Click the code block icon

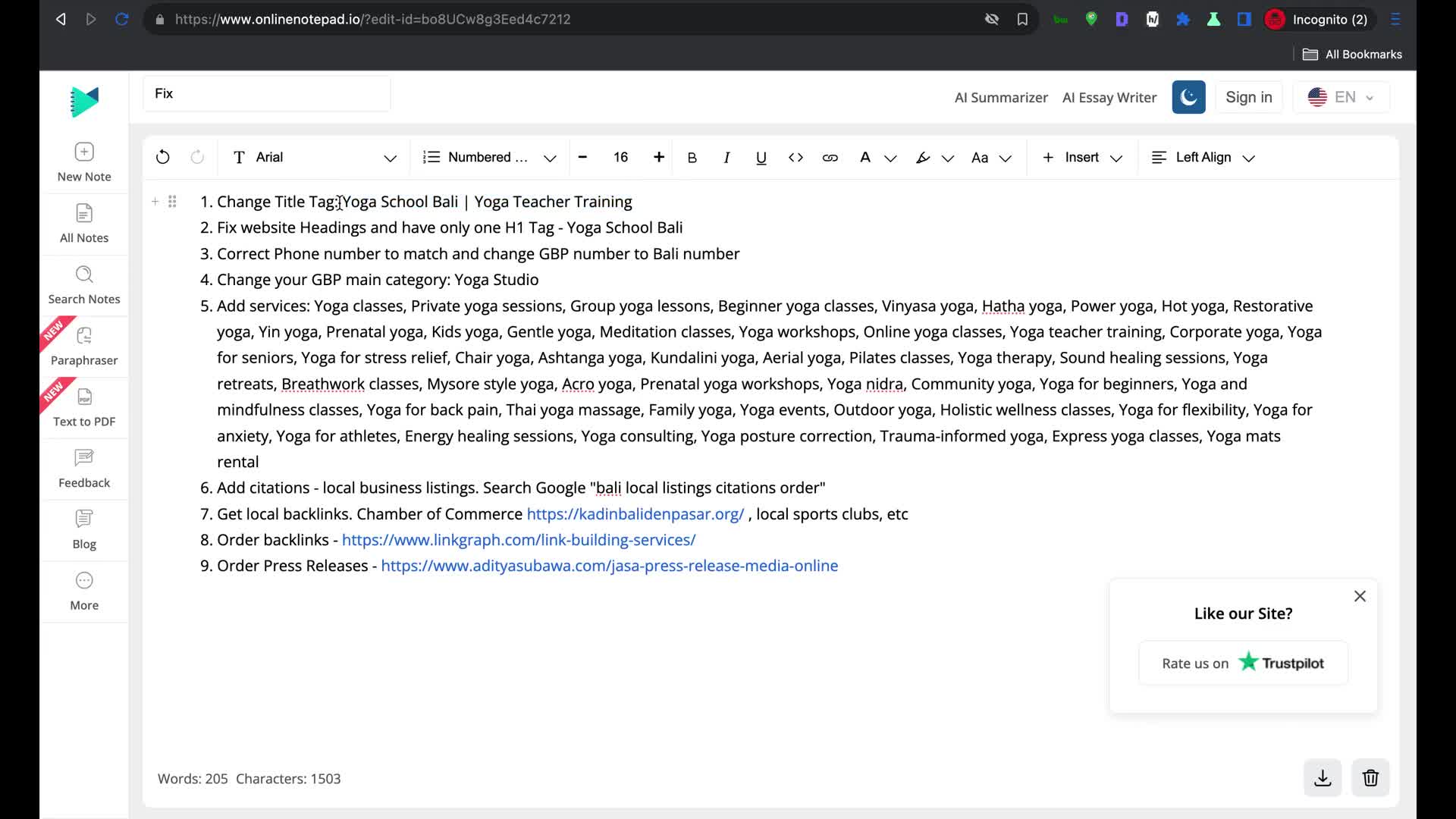[x=795, y=157]
